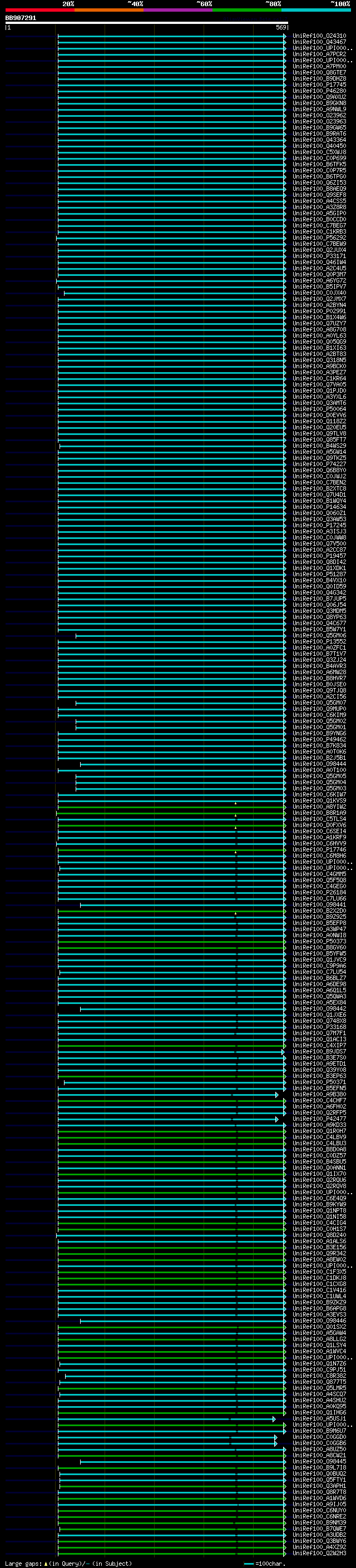The width and height of the screenshot is (356, 1568).
Task: Open hit UniRef100_Q8GTE7
Action: click(x=319, y=72)
